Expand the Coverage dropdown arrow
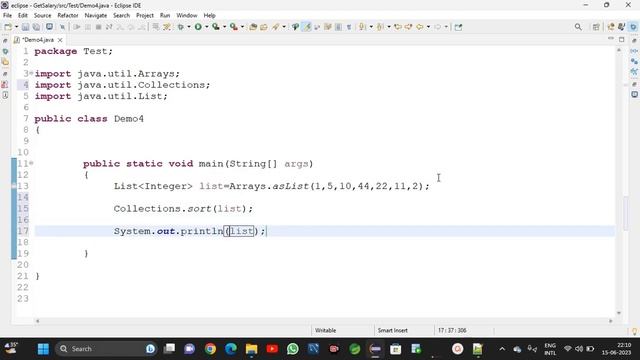 coord(224,27)
